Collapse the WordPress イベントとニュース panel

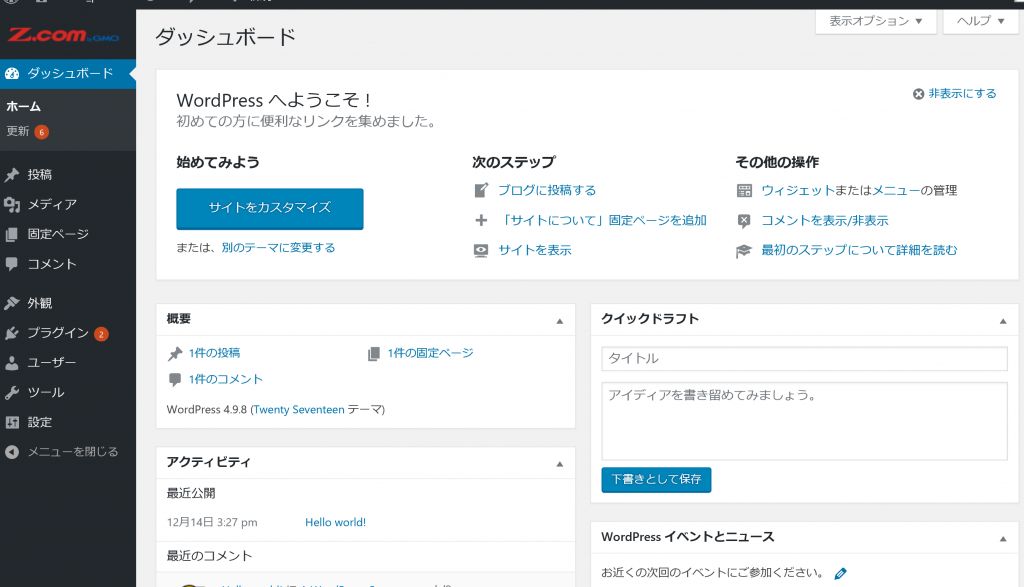tap(1003, 539)
